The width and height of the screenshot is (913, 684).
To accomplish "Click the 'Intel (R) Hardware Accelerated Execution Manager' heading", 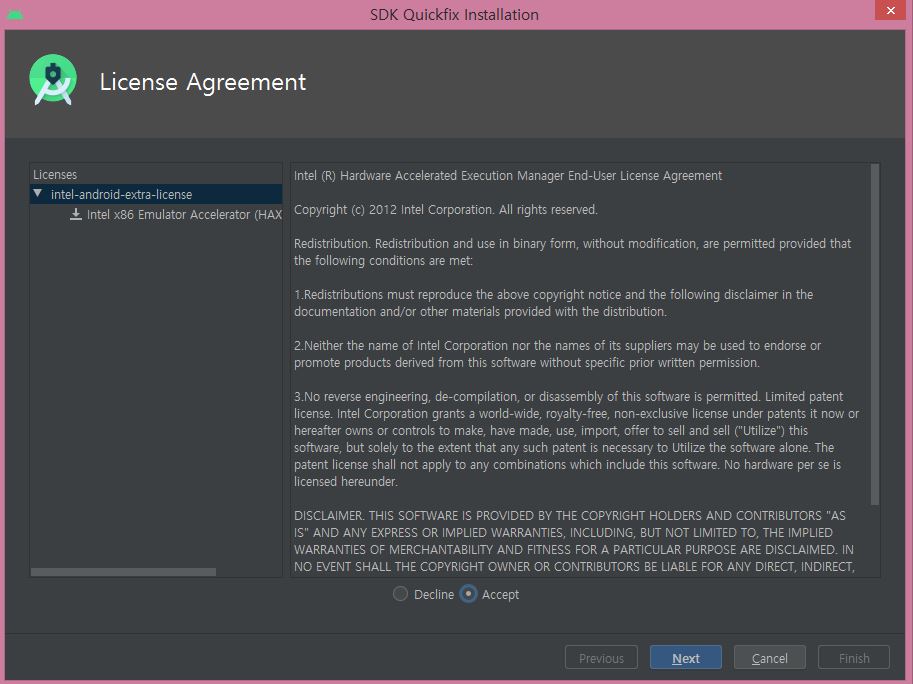I will tap(508, 176).
